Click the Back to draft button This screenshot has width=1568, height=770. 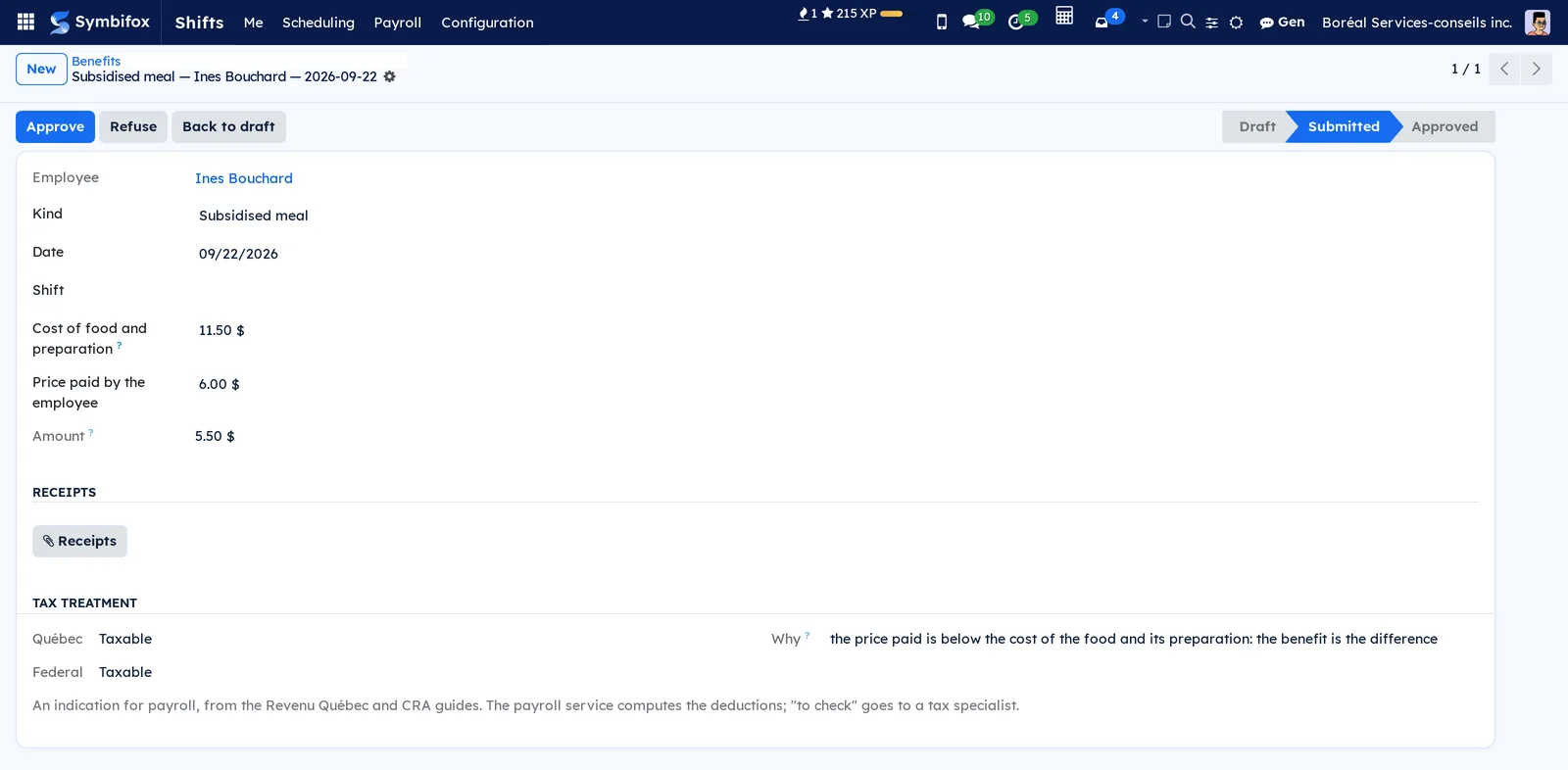[228, 126]
